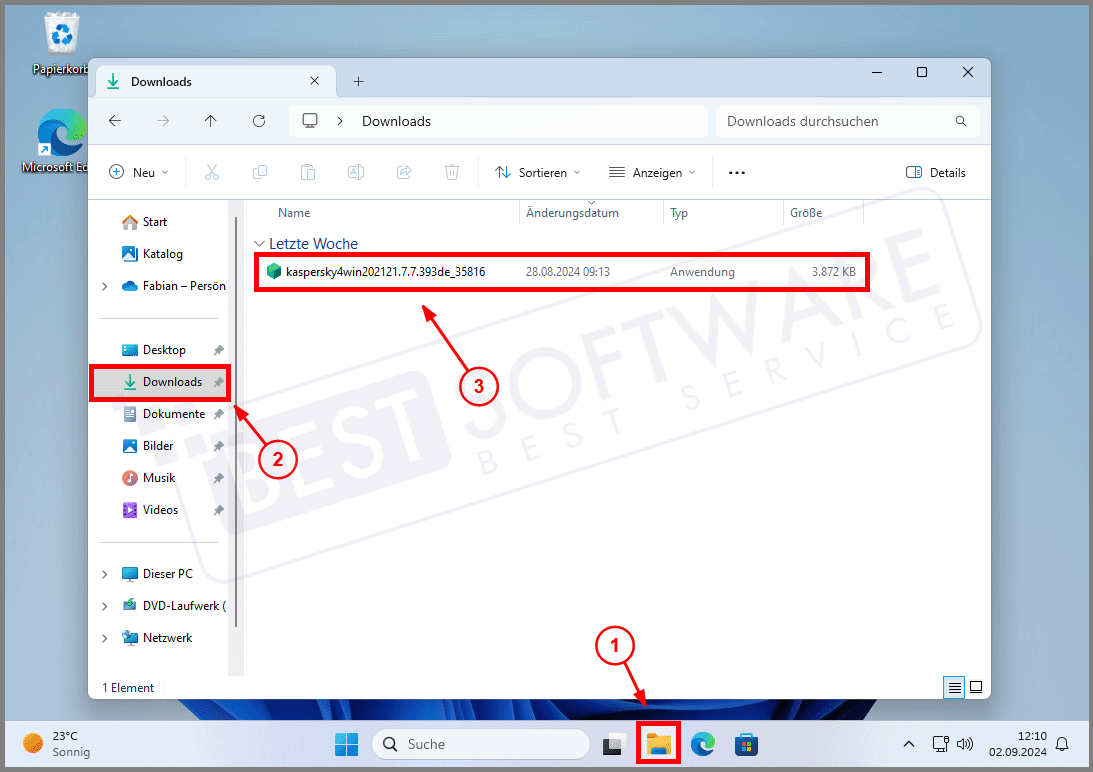Click the Copy icon
Screen dimensions: 1093x772
tap(260, 172)
